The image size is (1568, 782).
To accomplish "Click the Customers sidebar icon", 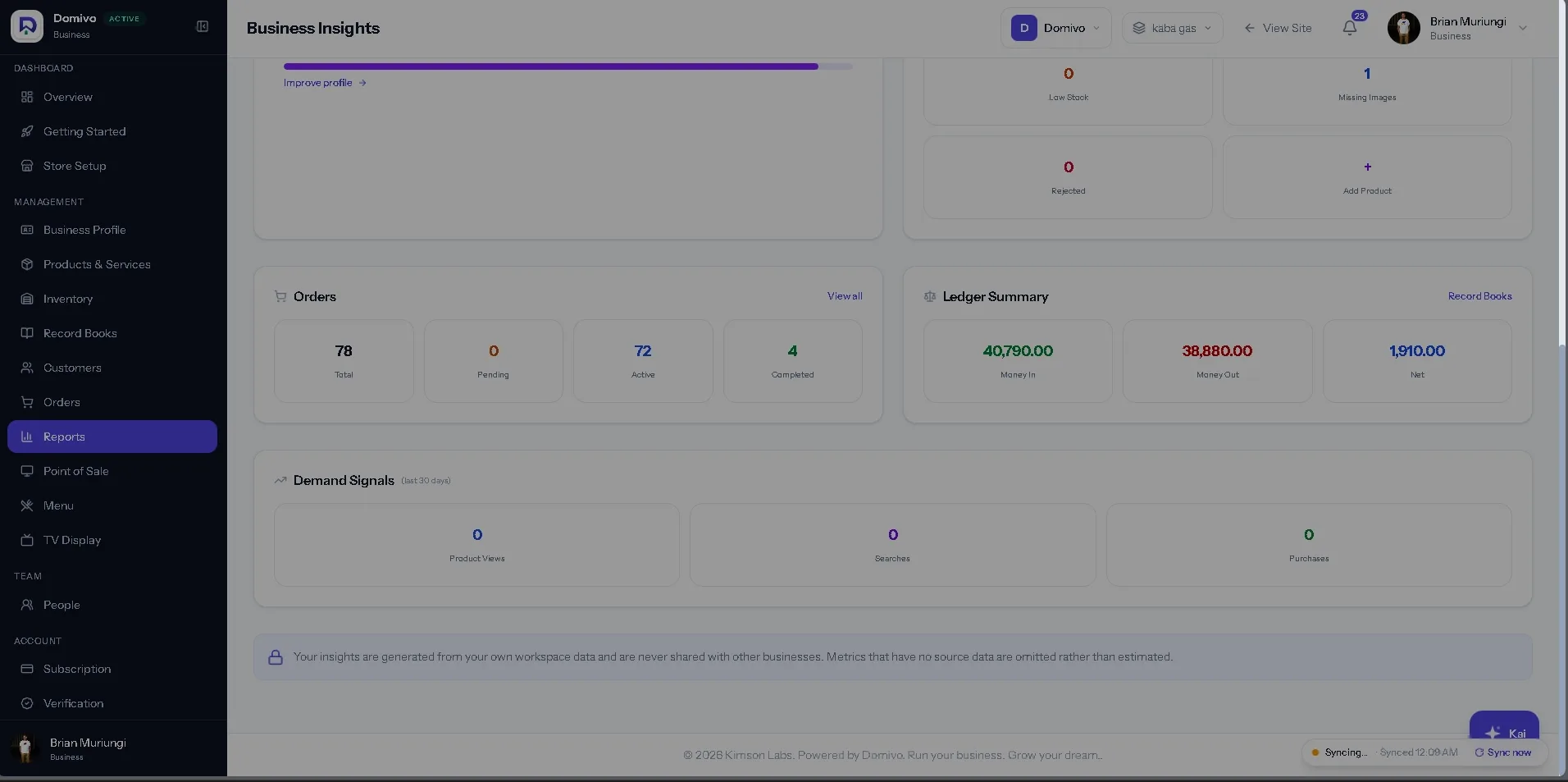I will click(27, 368).
